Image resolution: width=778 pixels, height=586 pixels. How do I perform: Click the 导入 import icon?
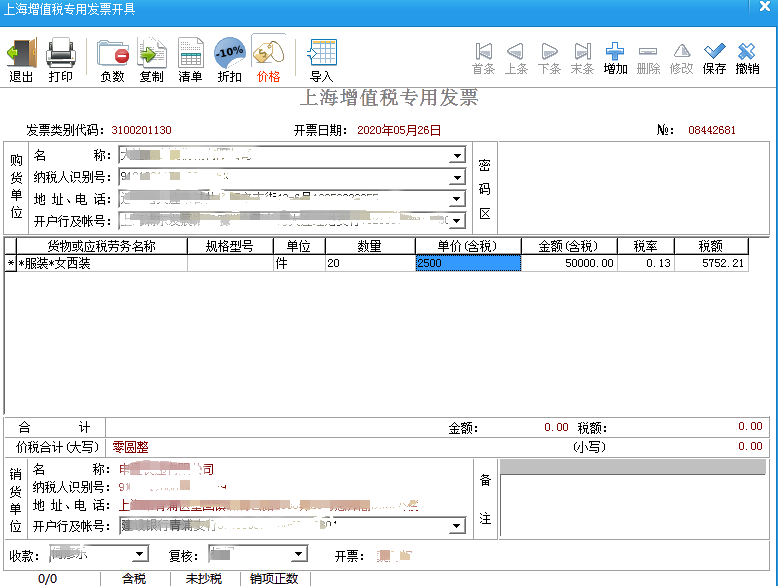click(322, 60)
